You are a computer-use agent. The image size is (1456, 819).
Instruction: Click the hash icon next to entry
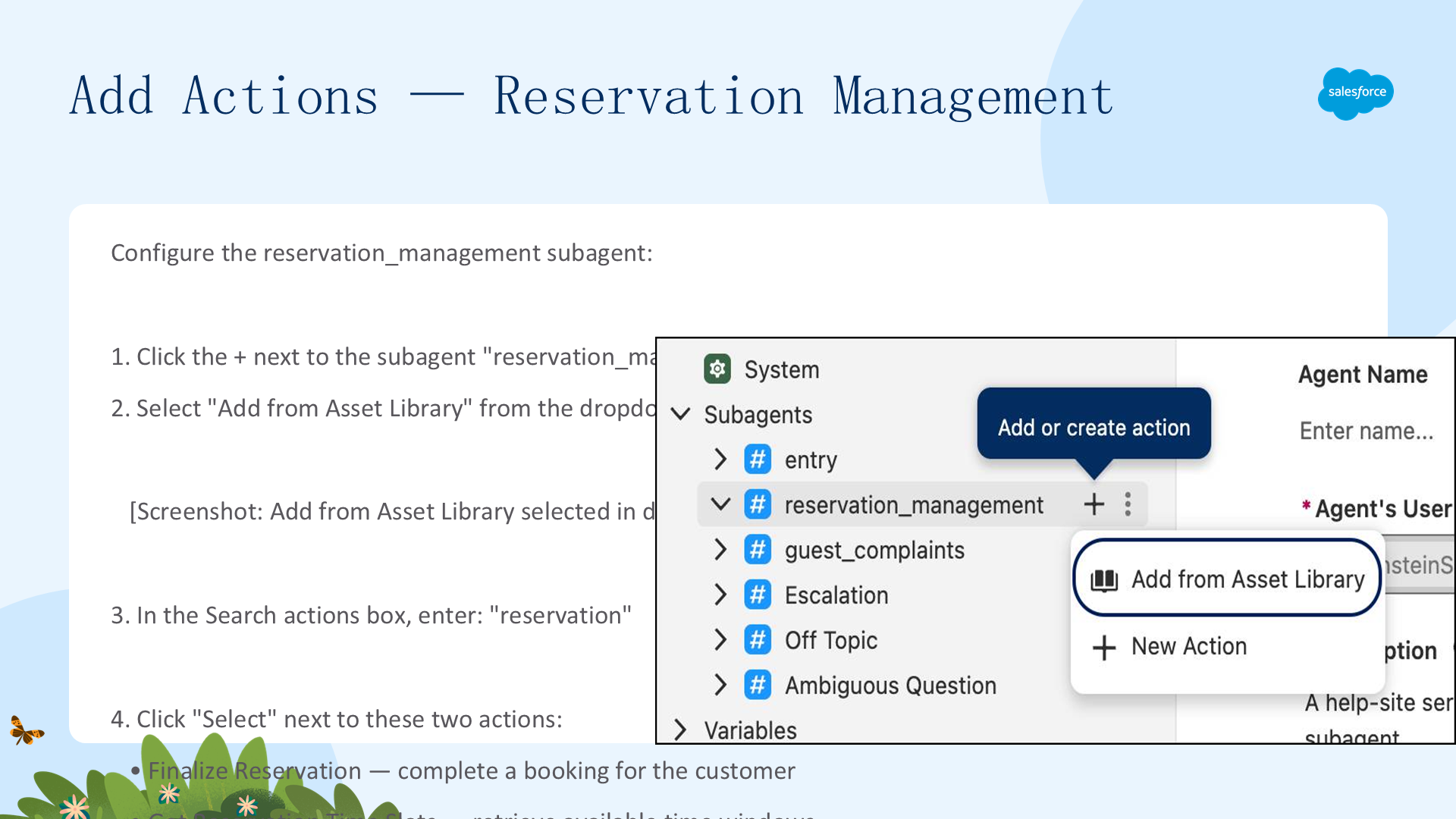tap(758, 460)
